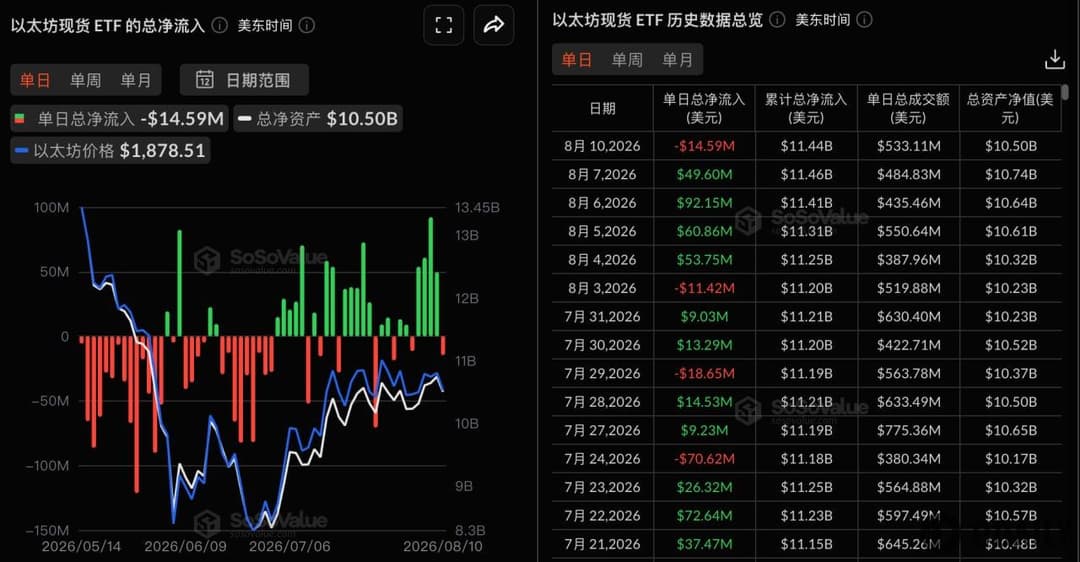This screenshot has height=562, width=1080.
Task: Click the 7月 31,2026 date cell
Action: (x=602, y=317)
